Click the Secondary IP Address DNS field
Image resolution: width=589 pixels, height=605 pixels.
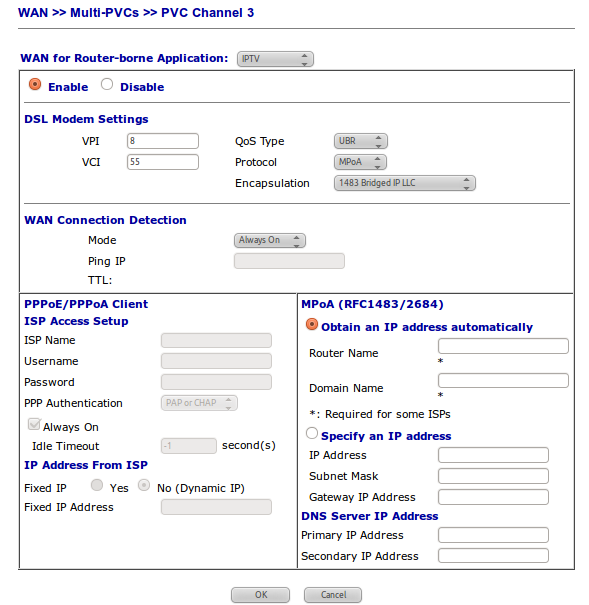[x=493, y=556]
